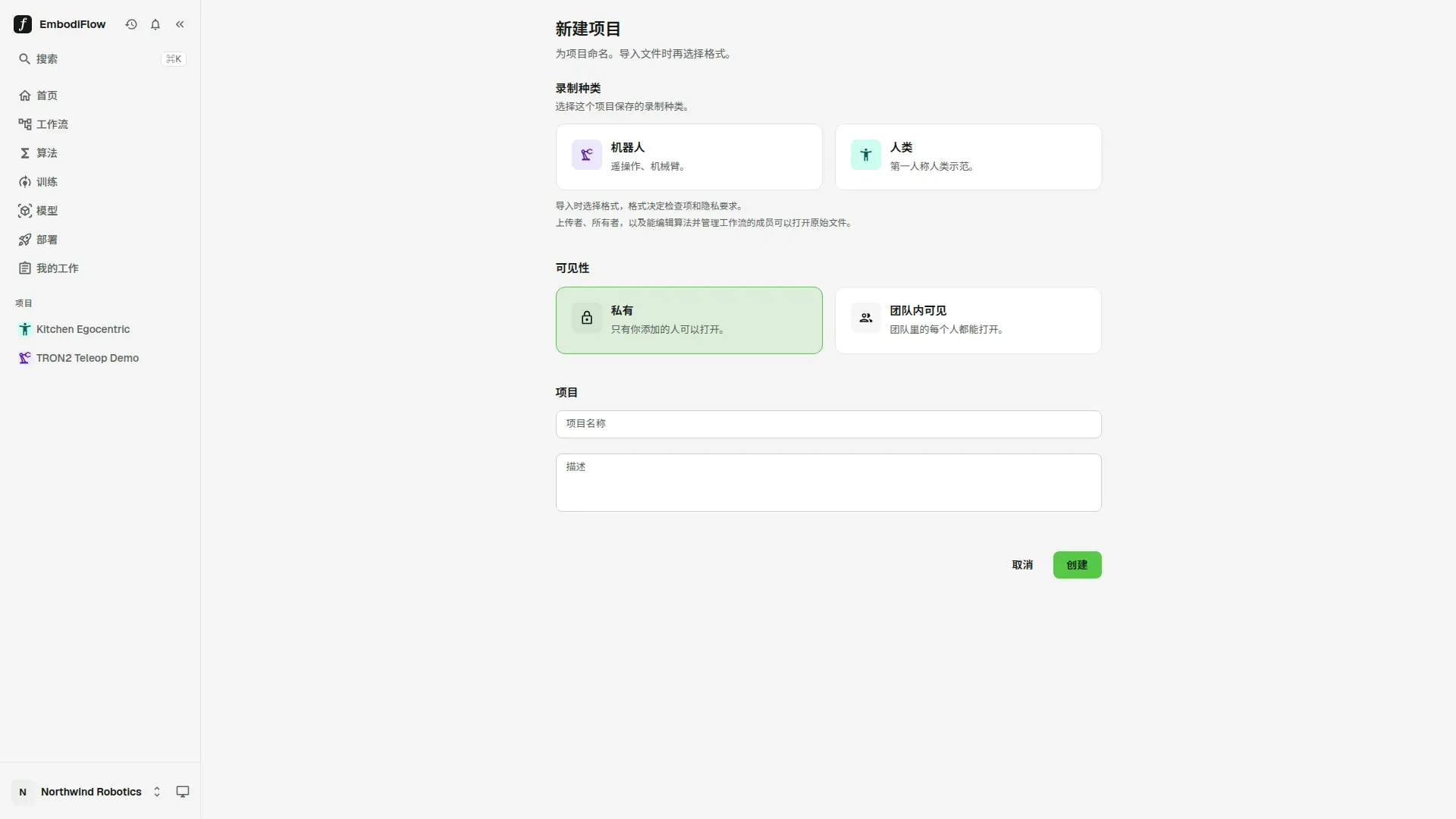The height and width of the screenshot is (819, 1456).
Task: Click the green 创建 button
Action: (x=1077, y=565)
